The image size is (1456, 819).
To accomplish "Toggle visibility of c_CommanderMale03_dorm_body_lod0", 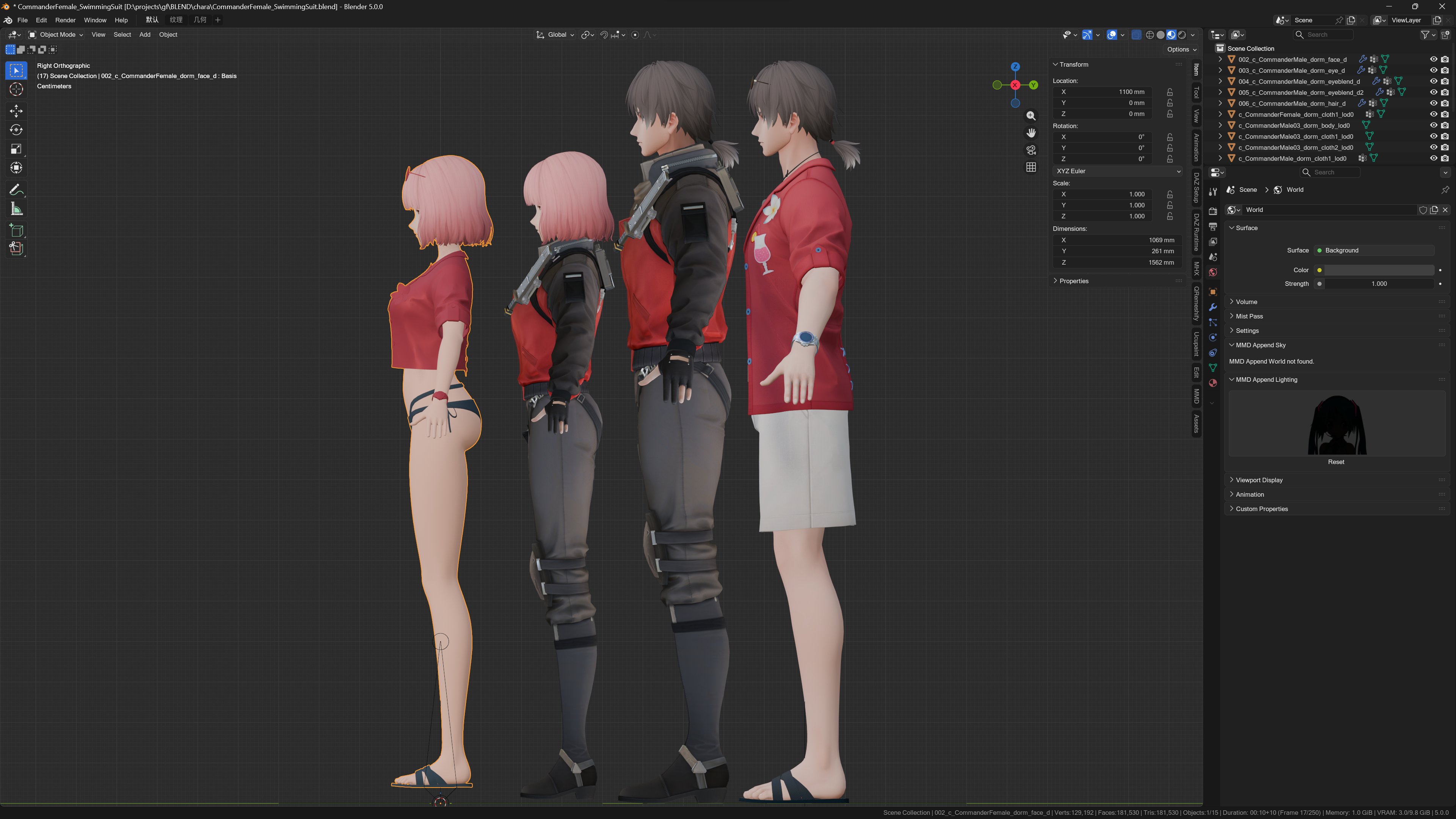I will 1433,126.
